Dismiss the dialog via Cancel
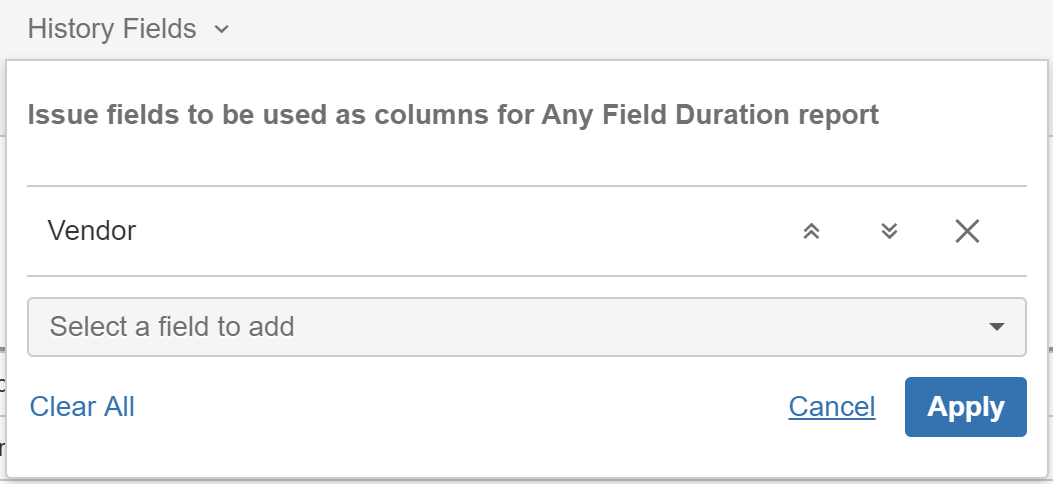This screenshot has width=1053, height=484. (831, 406)
